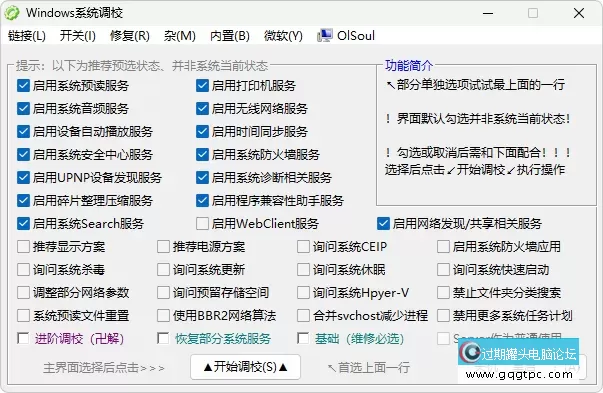The image size is (603, 393).
Task: Open the 杂(M) menu
Action: [180, 36]
